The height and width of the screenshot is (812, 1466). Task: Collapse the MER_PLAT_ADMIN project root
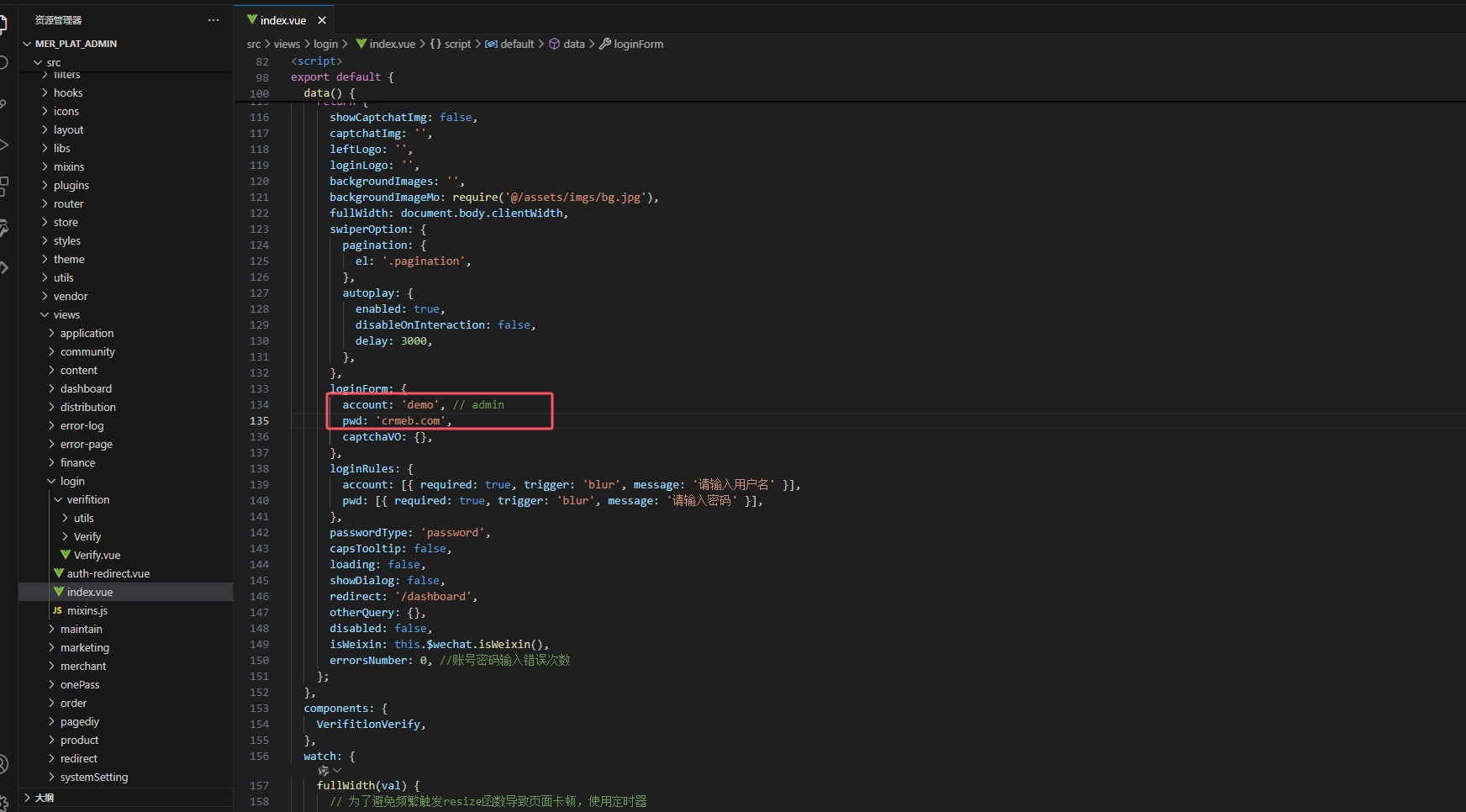coord(27,44)
